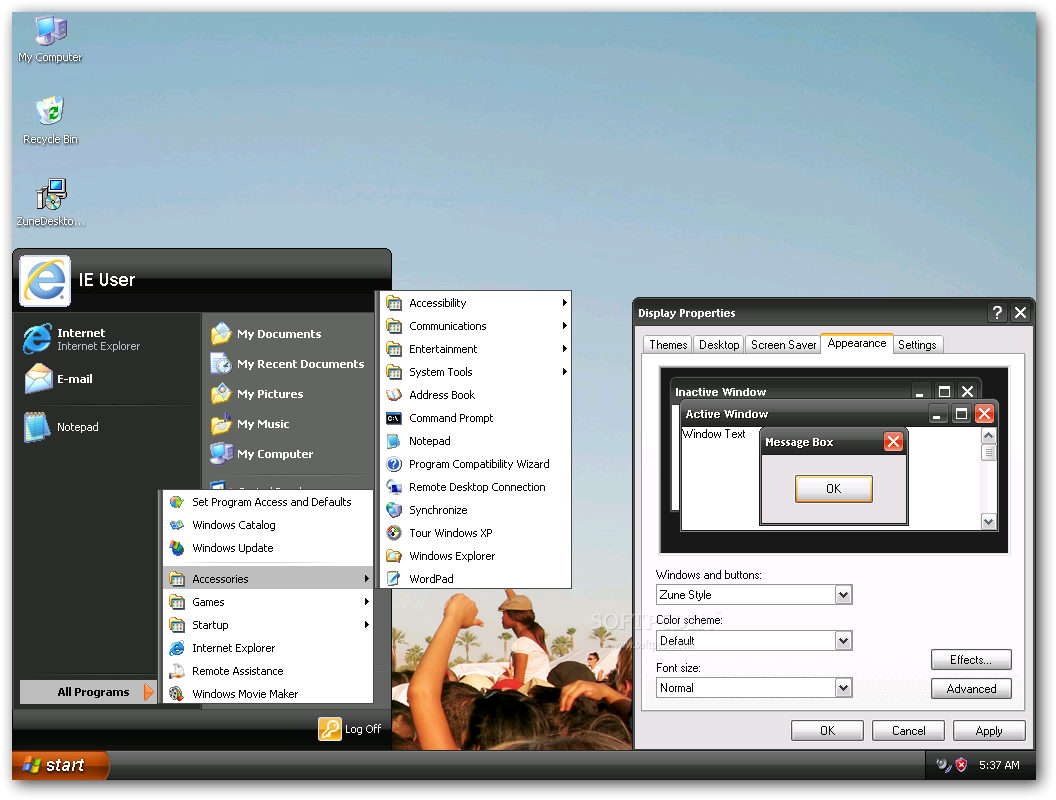Open Program Compatibility Wizard

[475, 464]
